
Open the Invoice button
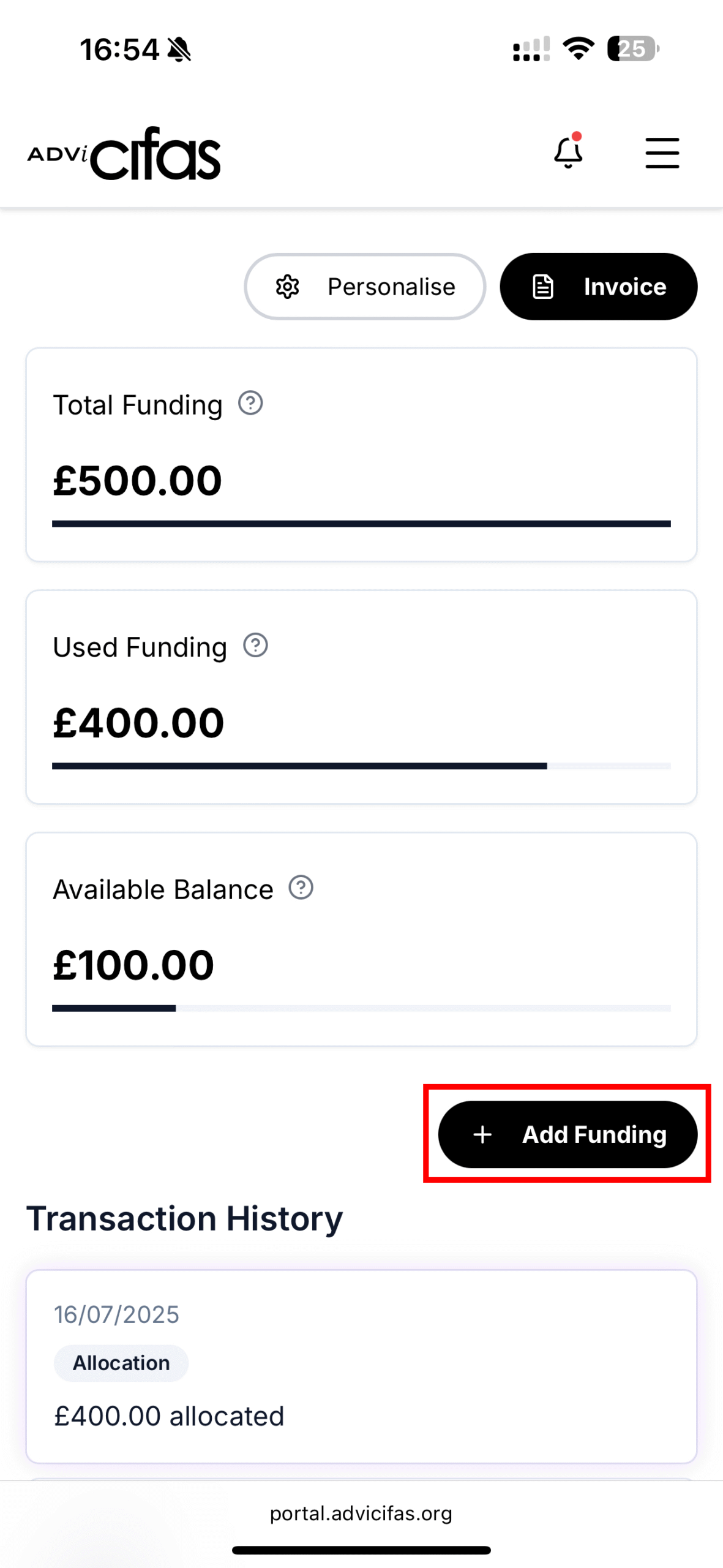pyautogui.click(x=598, y=287)
